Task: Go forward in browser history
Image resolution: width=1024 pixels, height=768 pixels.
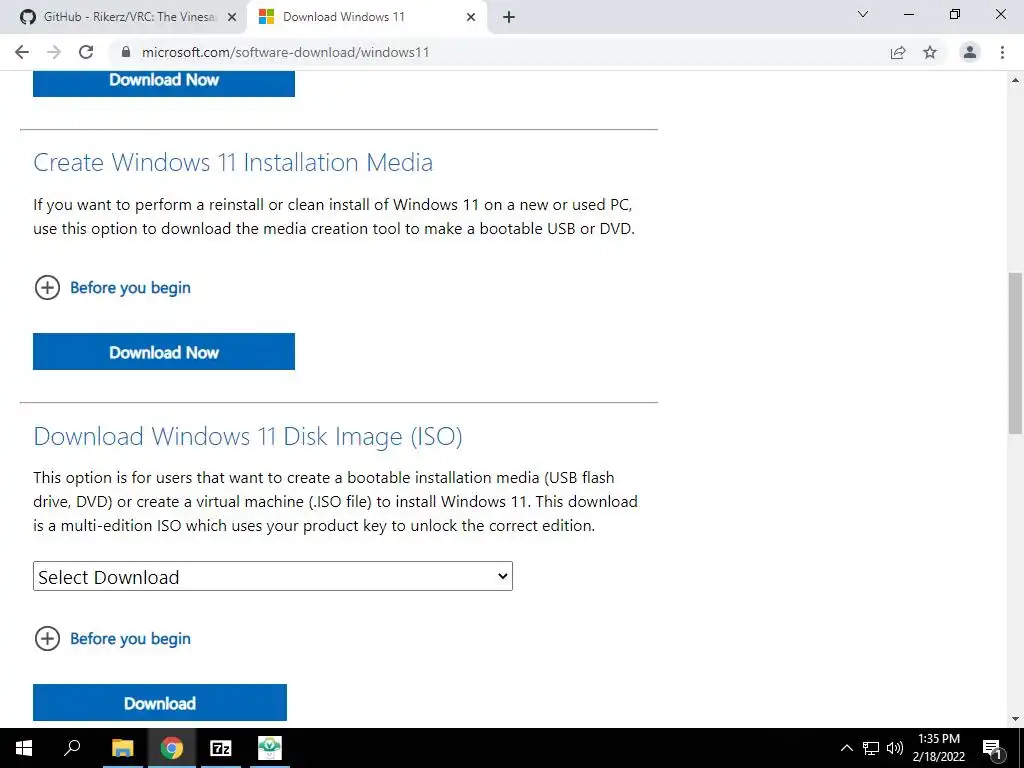Action: pyautogui.click(x=54, y=52)
